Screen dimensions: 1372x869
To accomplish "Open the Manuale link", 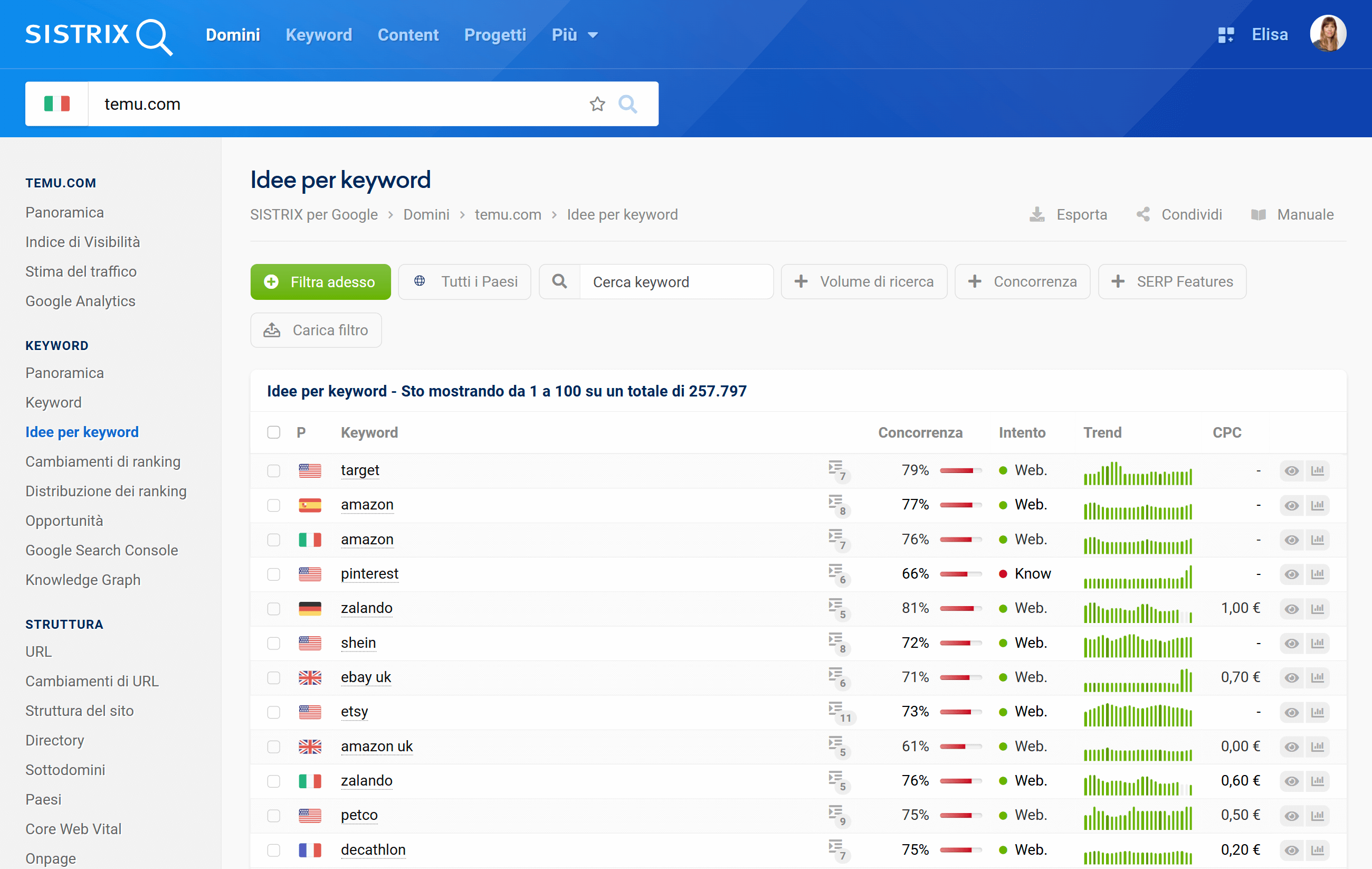I will (x=1293, y=214).
